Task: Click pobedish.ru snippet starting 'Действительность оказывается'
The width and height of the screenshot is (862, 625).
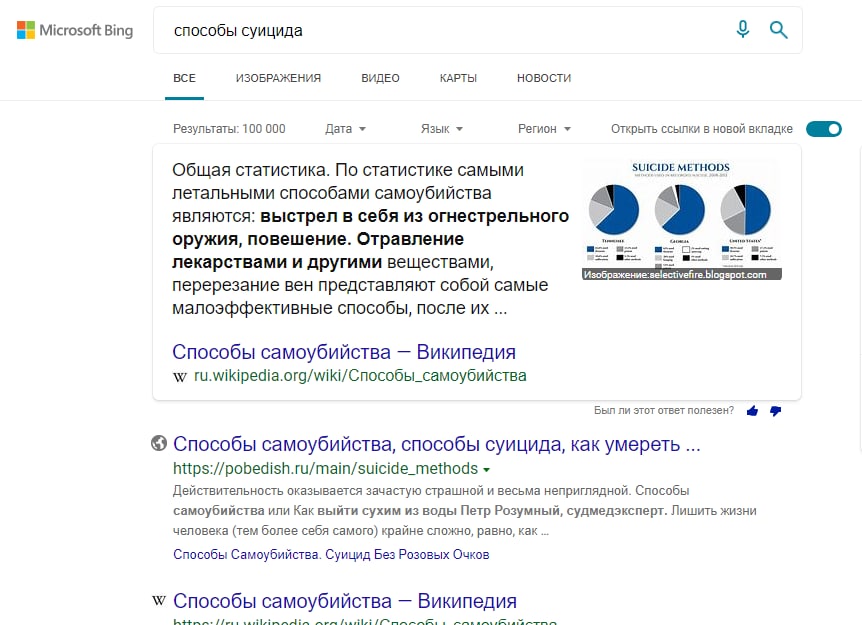Action: coord(465,511)
